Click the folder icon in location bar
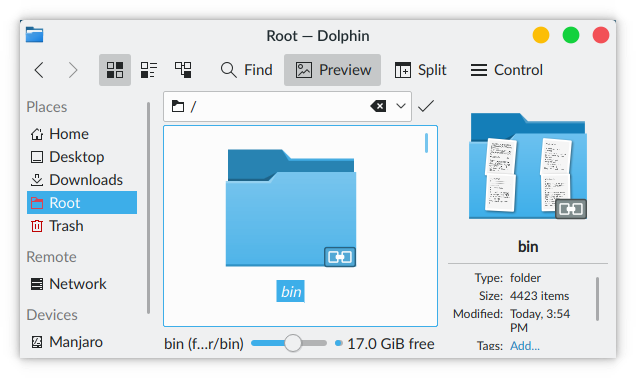The height and width of the screenshot is (378, 636). (178, 106)
